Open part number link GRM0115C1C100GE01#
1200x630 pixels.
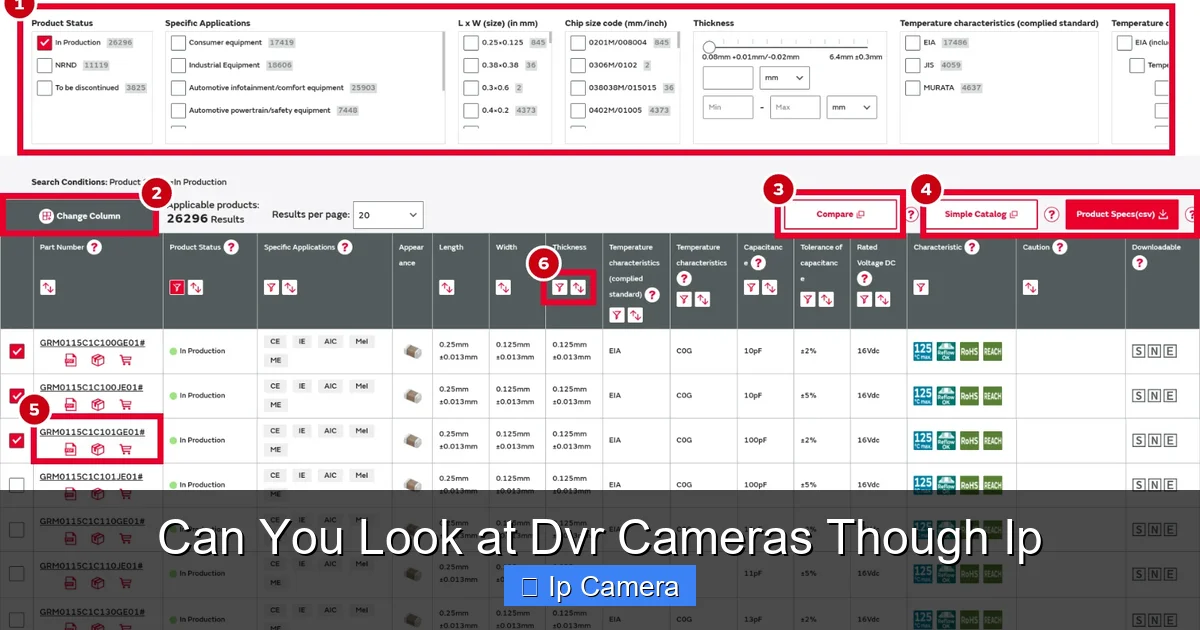pyautogui.click(x=92, y=342)
